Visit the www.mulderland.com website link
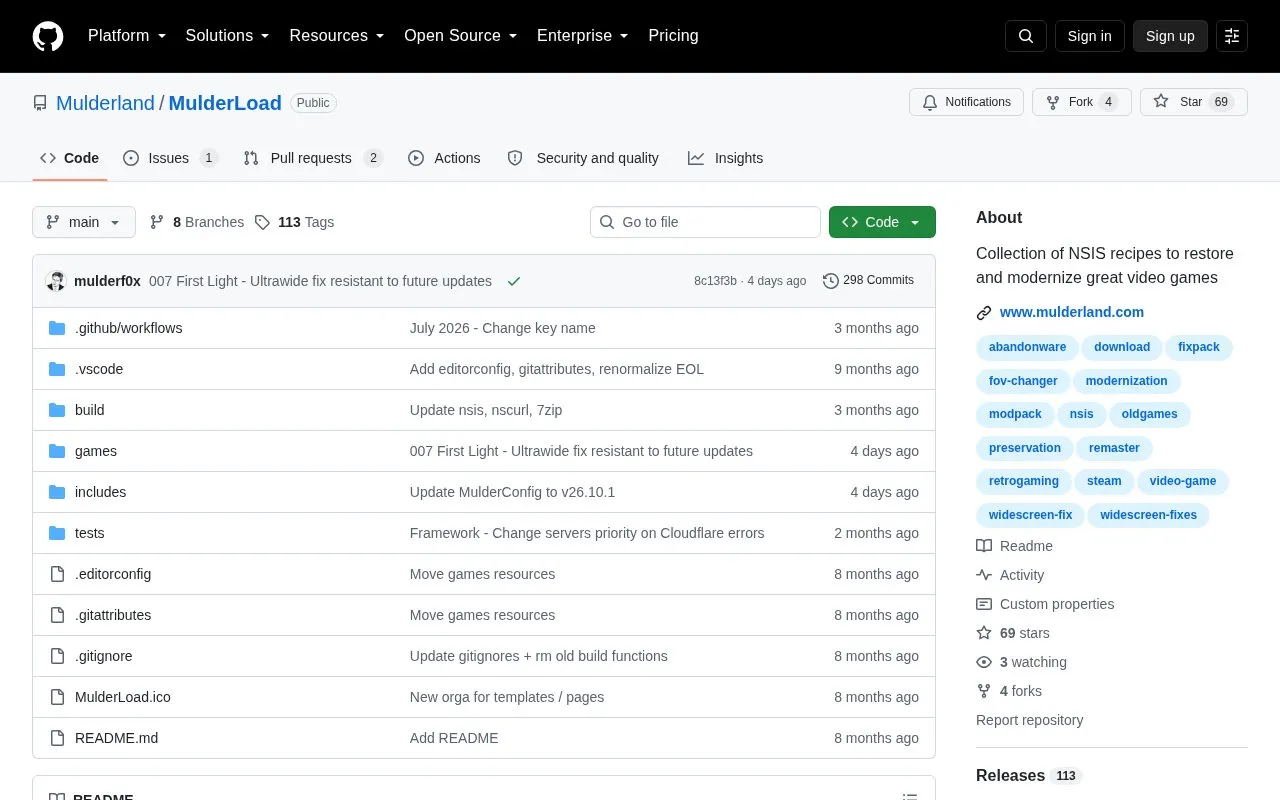1280x800 pixels. (x=1072, y=312)
